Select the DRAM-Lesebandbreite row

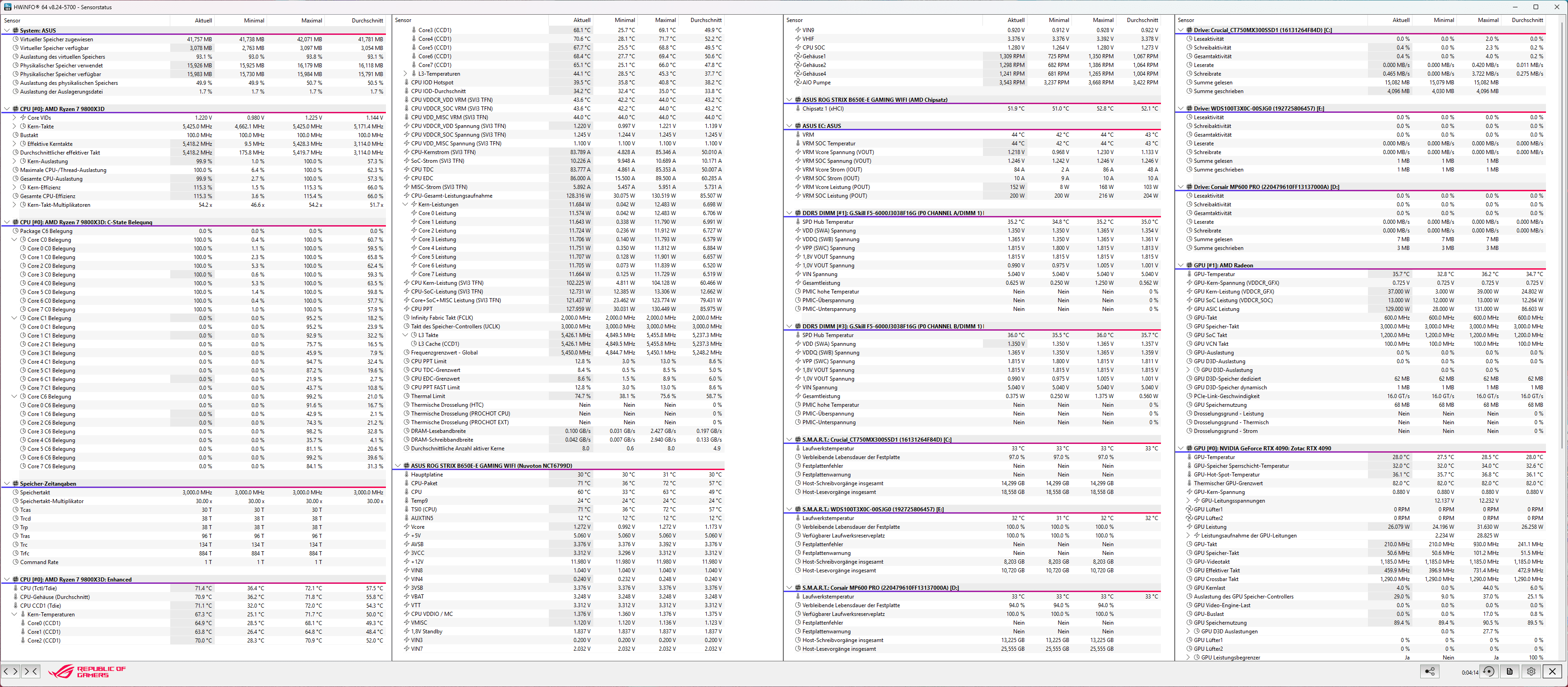(559, 431)
